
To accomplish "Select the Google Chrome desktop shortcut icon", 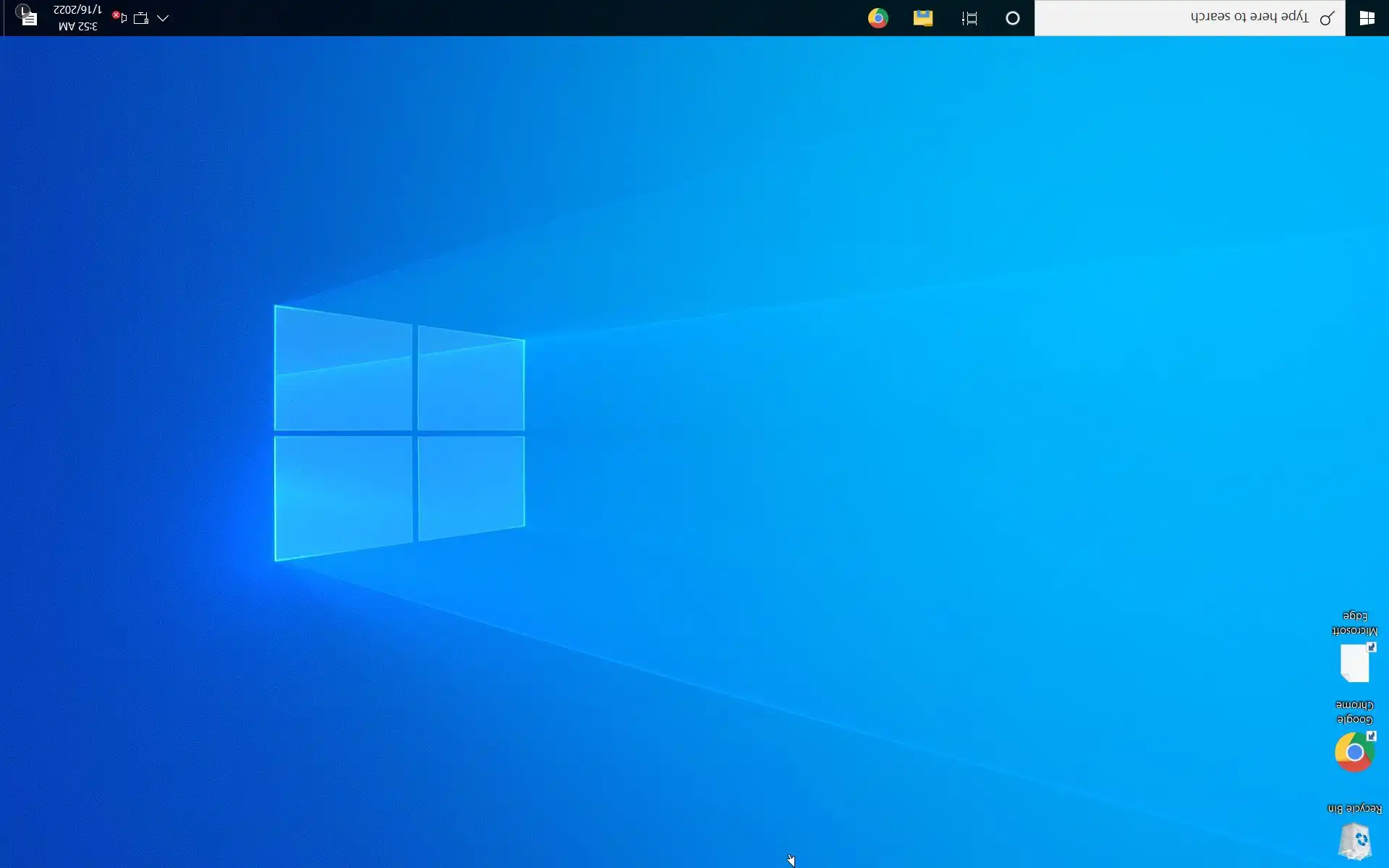I will [x=1354, y=752].
